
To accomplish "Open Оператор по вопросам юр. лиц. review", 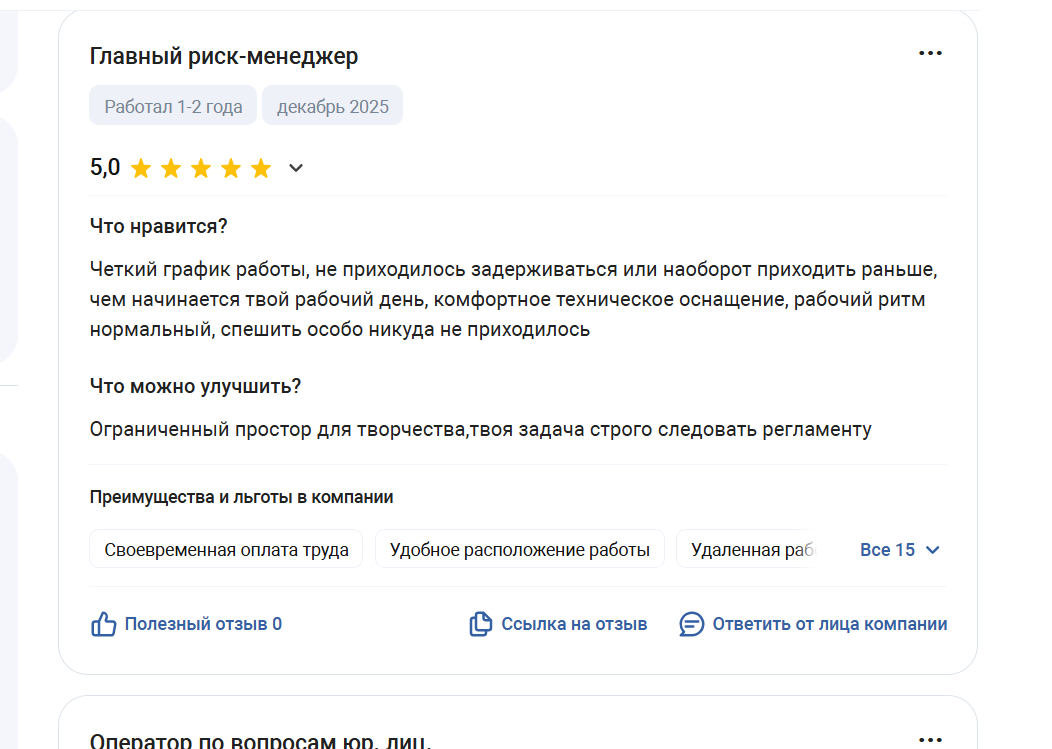I will [260, 741].
